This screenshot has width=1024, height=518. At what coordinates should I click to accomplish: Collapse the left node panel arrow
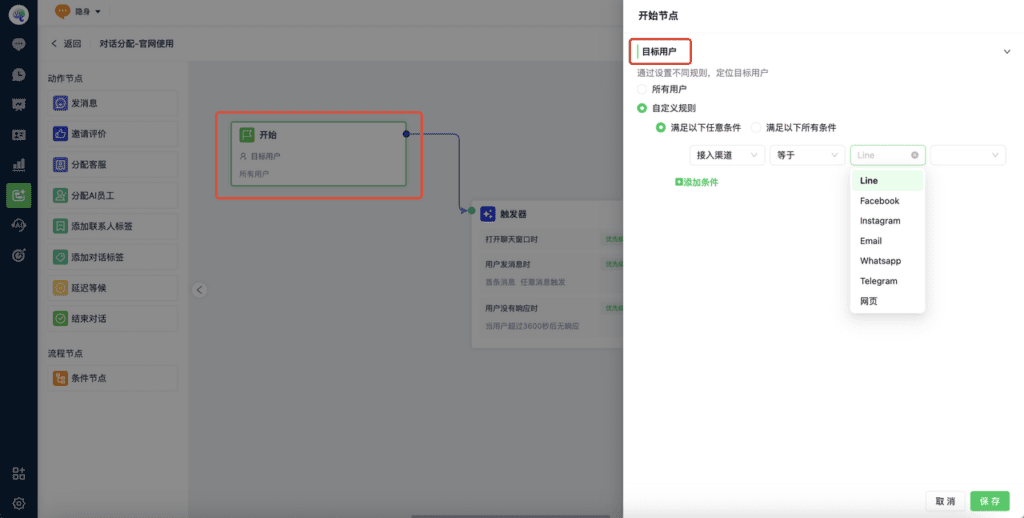[200, 289]
